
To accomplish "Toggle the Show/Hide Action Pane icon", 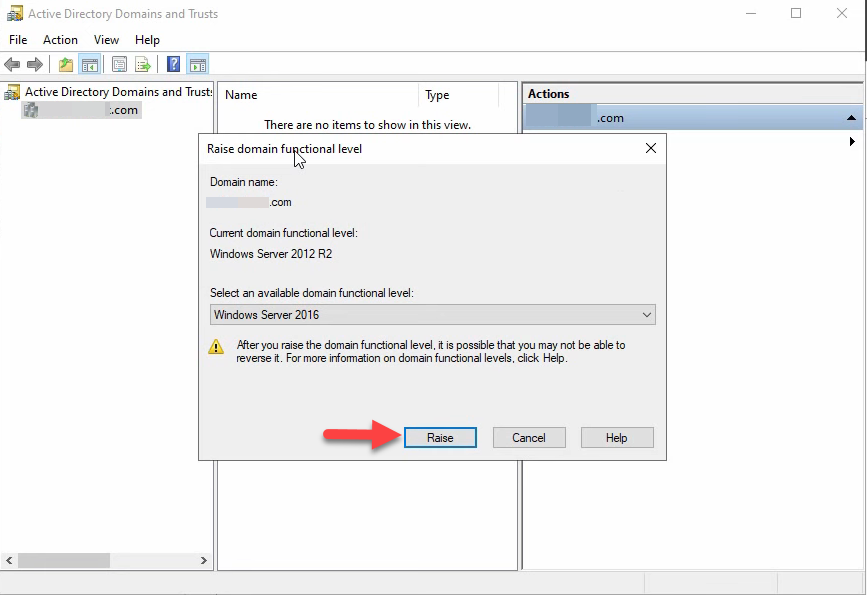I will click(x=198, y=65).
